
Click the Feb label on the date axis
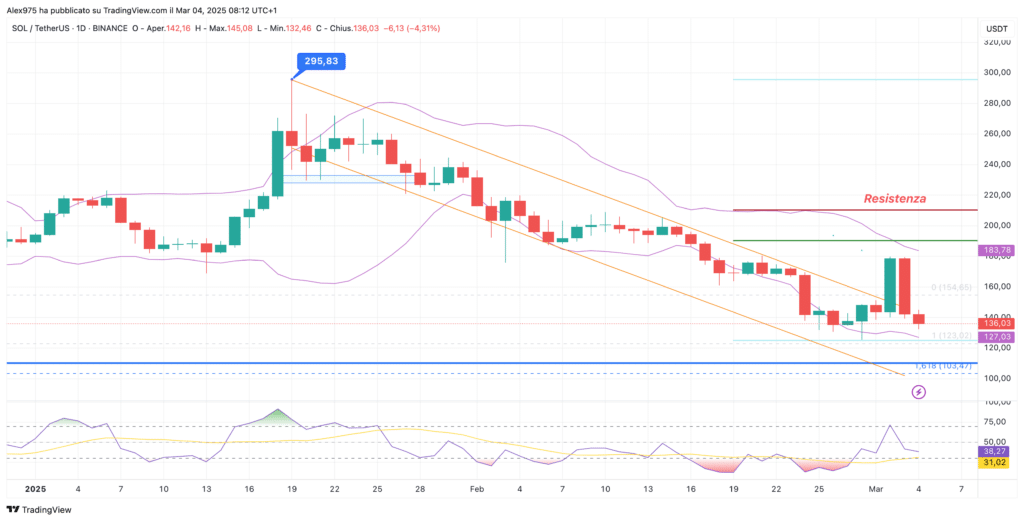click(x=476, y=490)
